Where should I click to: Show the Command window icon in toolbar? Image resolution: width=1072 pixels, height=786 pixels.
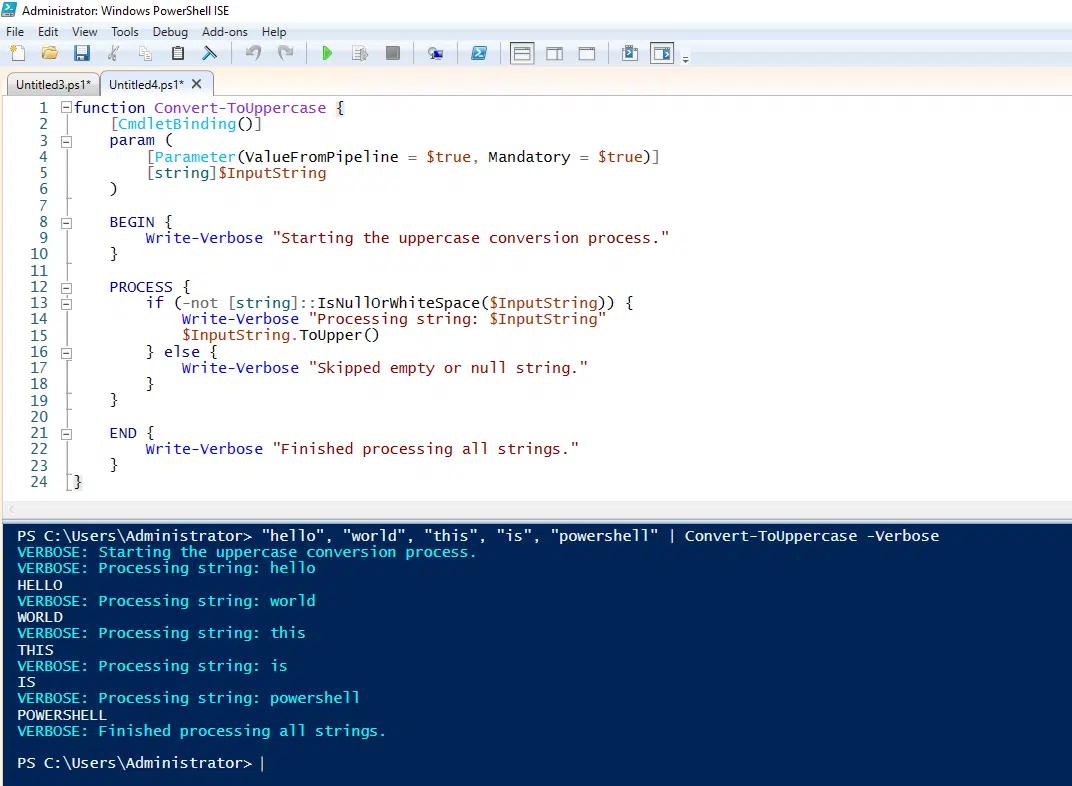coord(630,53)
